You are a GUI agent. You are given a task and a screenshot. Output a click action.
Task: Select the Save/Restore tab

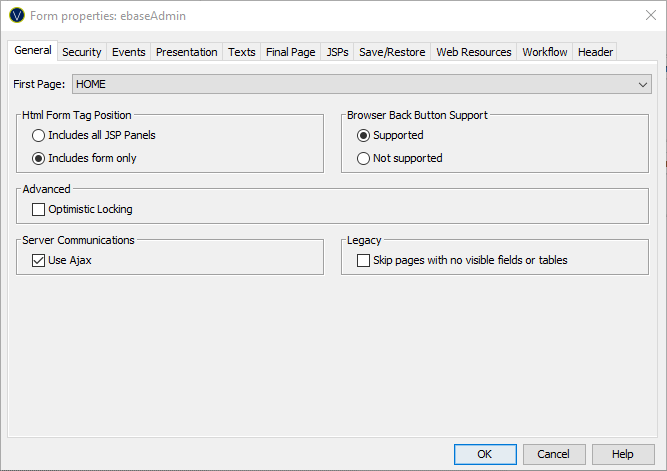click(392, 52)
